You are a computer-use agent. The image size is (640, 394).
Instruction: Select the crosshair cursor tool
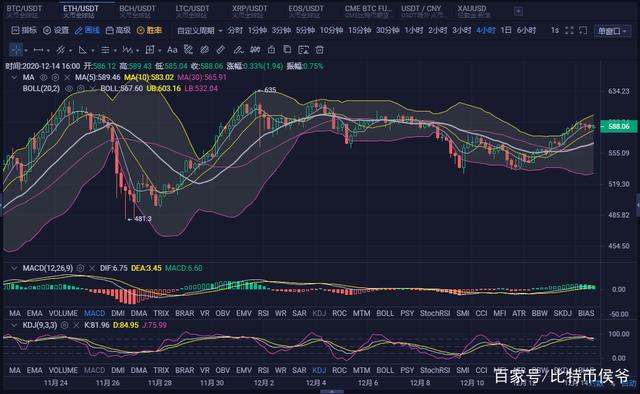[x=16, y=50]
